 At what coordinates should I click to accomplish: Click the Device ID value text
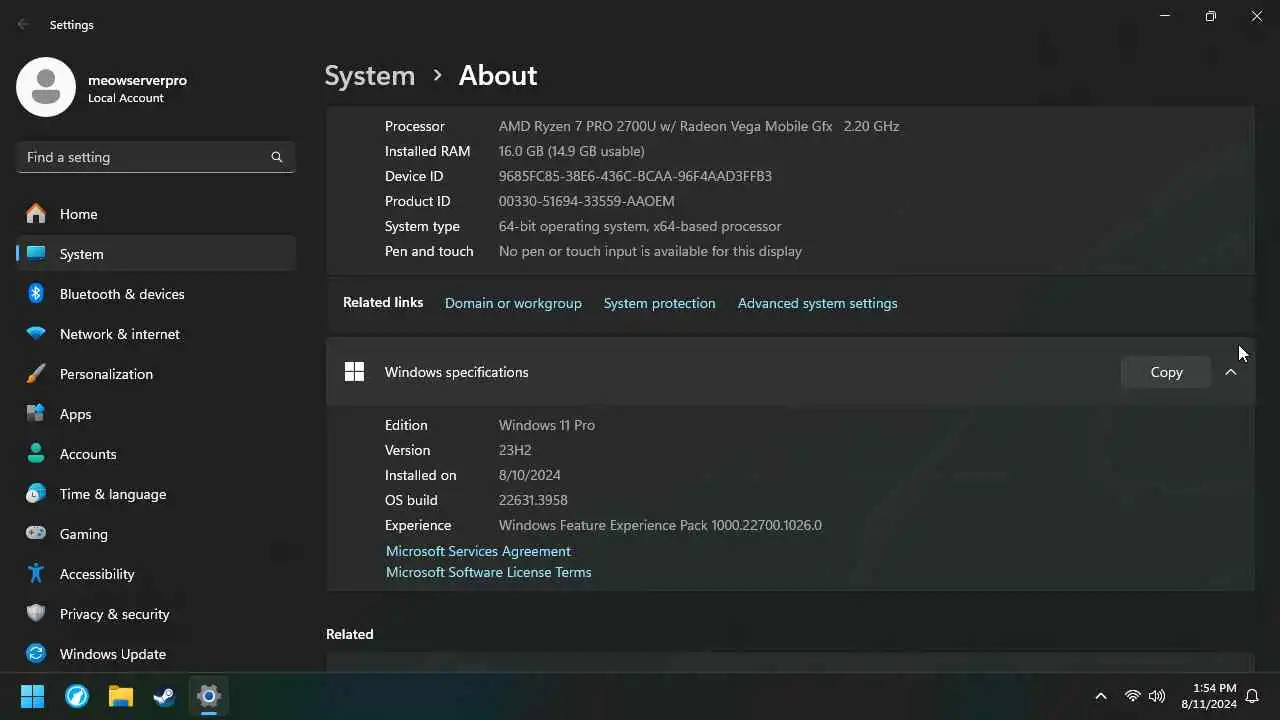(635, 176)
